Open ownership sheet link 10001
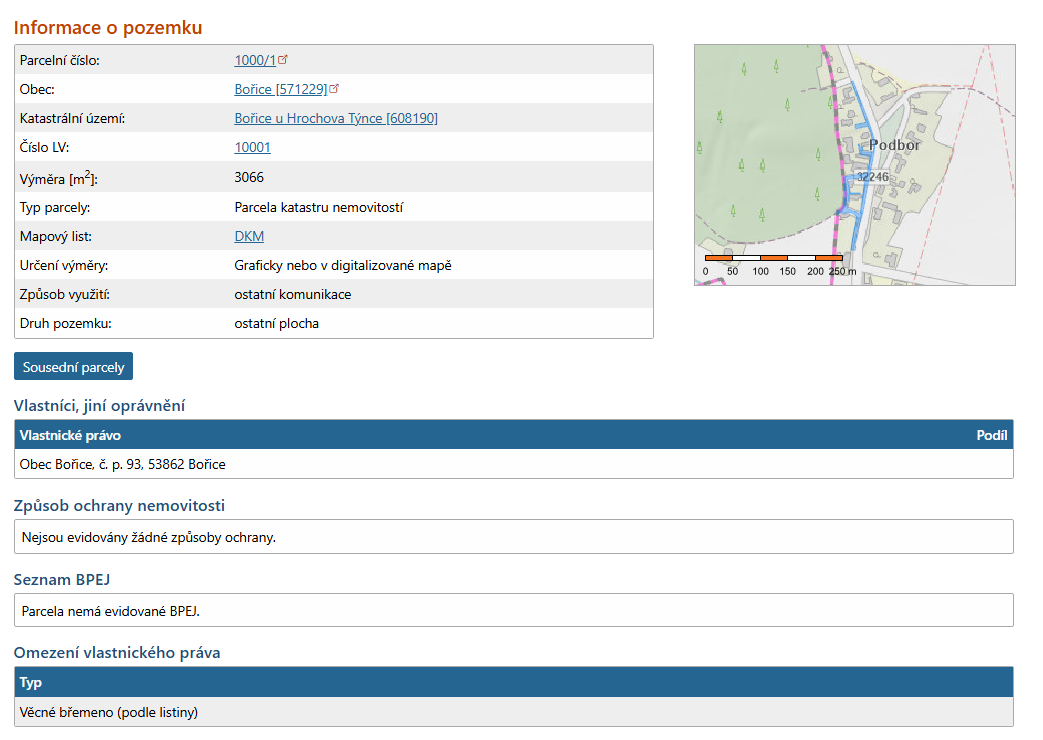The image size is (1043, 740). point(252,147)
